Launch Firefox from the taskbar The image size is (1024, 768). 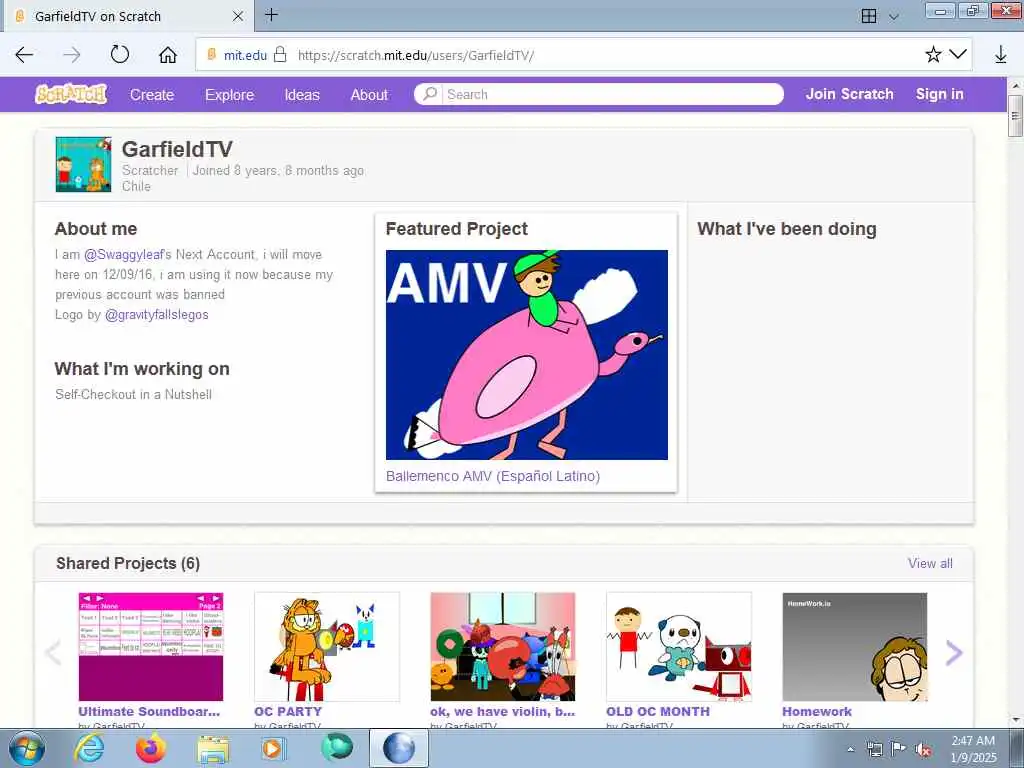151,748
